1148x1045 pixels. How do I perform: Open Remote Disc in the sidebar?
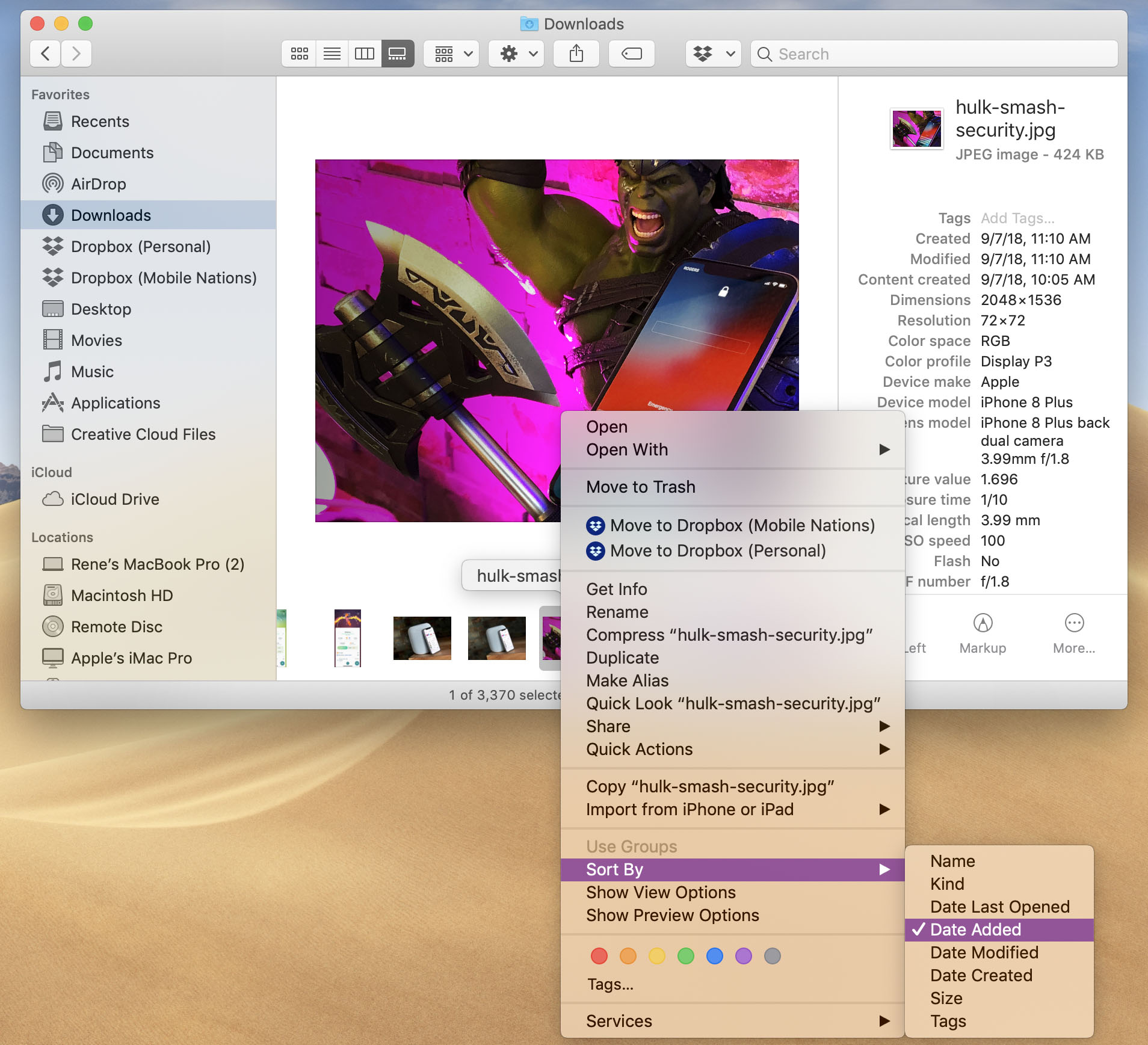click(148, 626)
